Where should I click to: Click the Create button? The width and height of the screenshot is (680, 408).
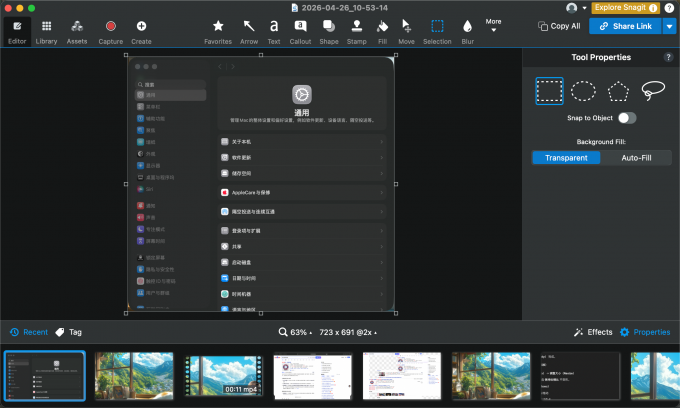pyautogui.click(x=141, y=32)
